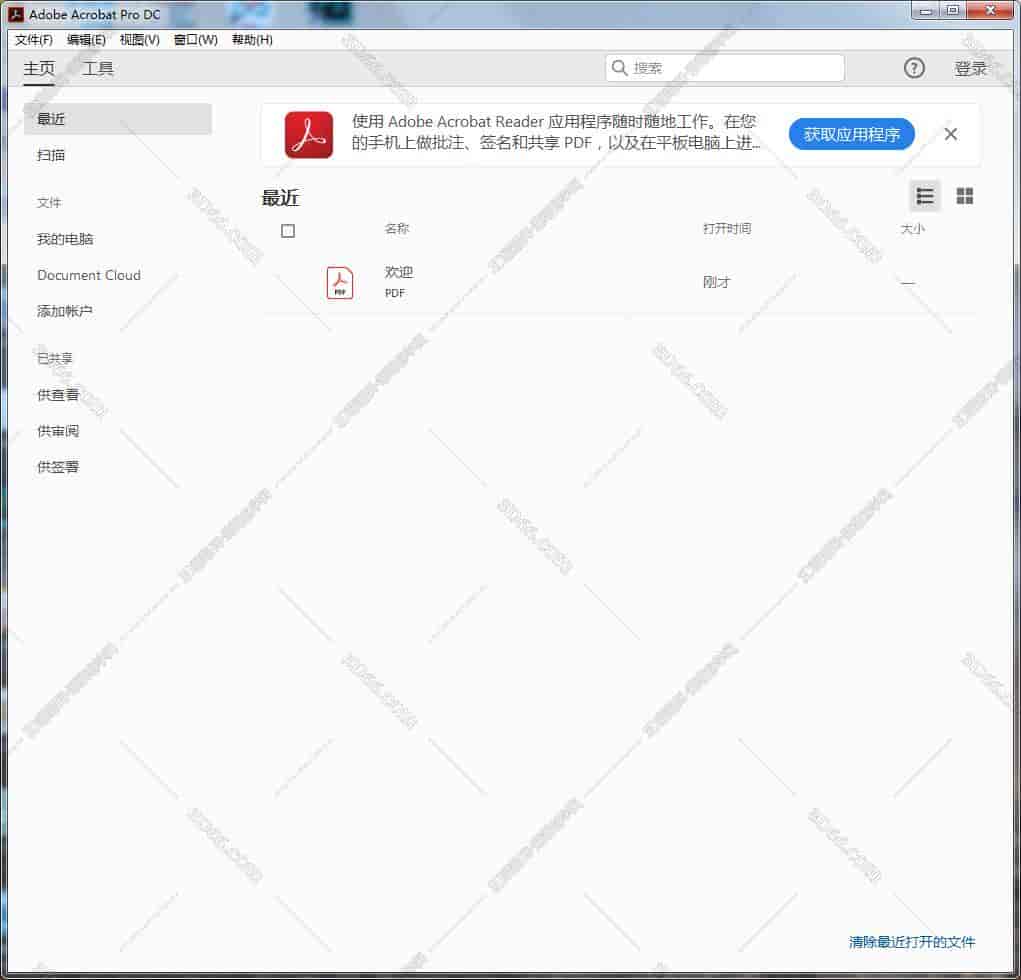The width and height of the screenshot is (1021, 980).
Task: Switch to the 主页 tab
Action: point(39,68)
